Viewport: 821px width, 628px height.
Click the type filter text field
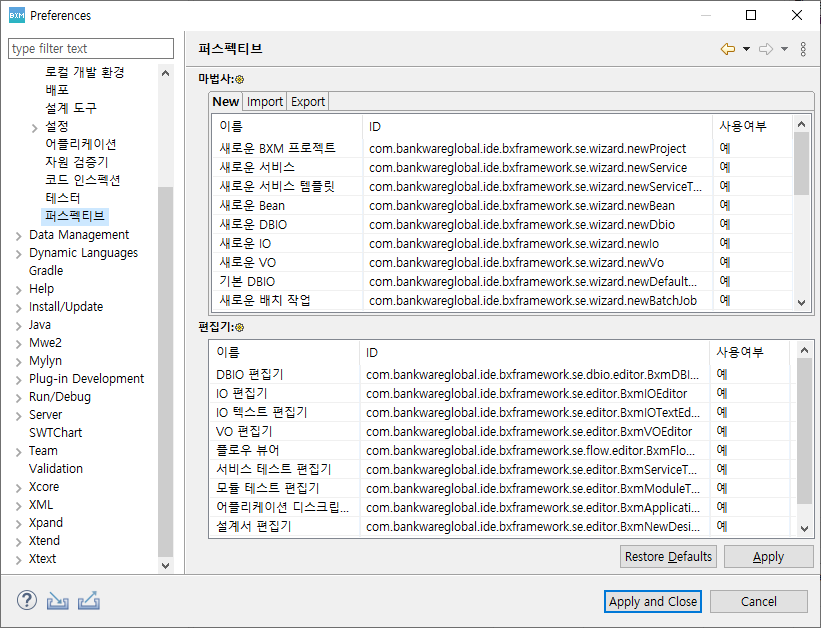pyautogui.click(x=91, y=48)
